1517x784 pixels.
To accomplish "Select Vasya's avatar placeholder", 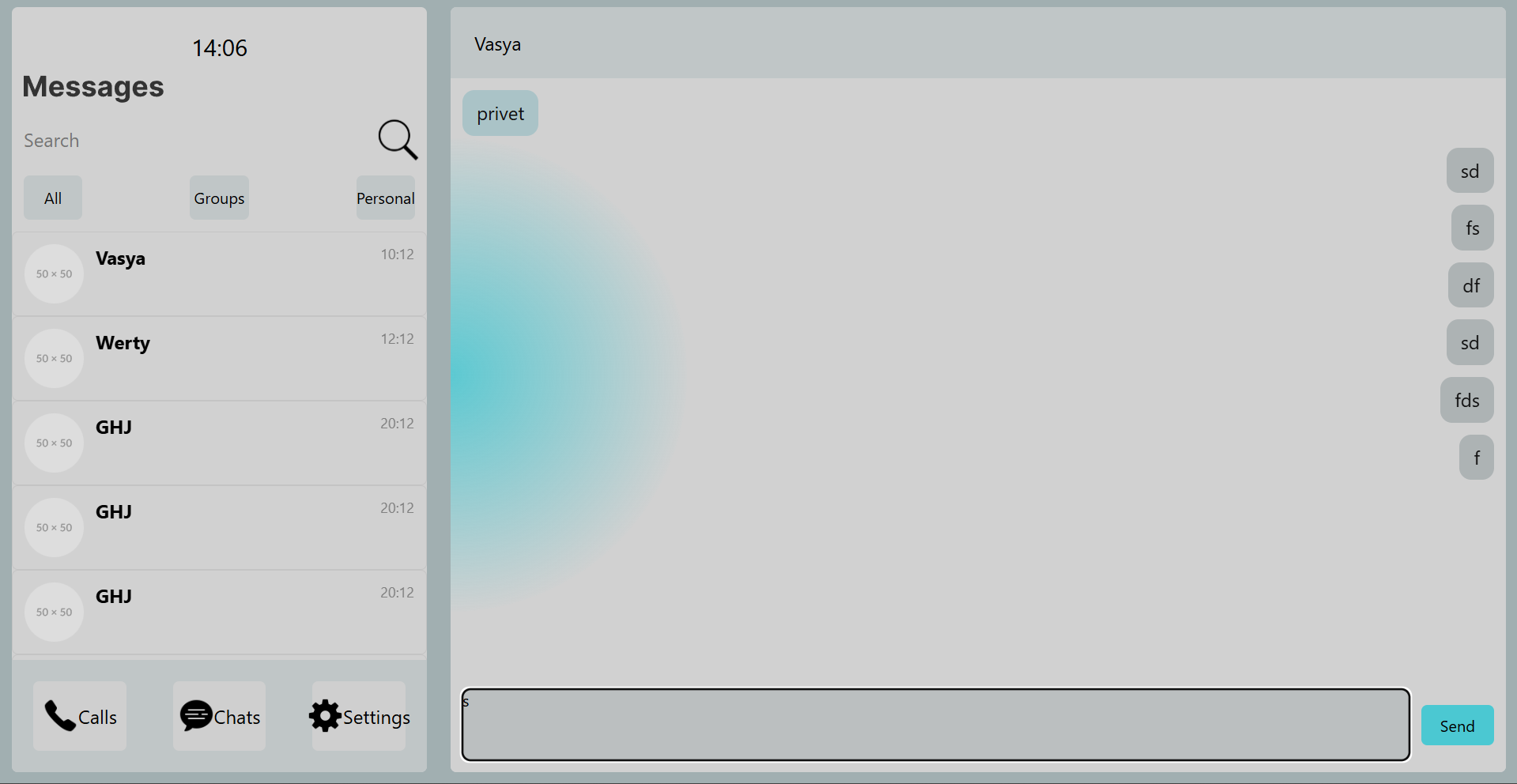I will pos(54,273).
